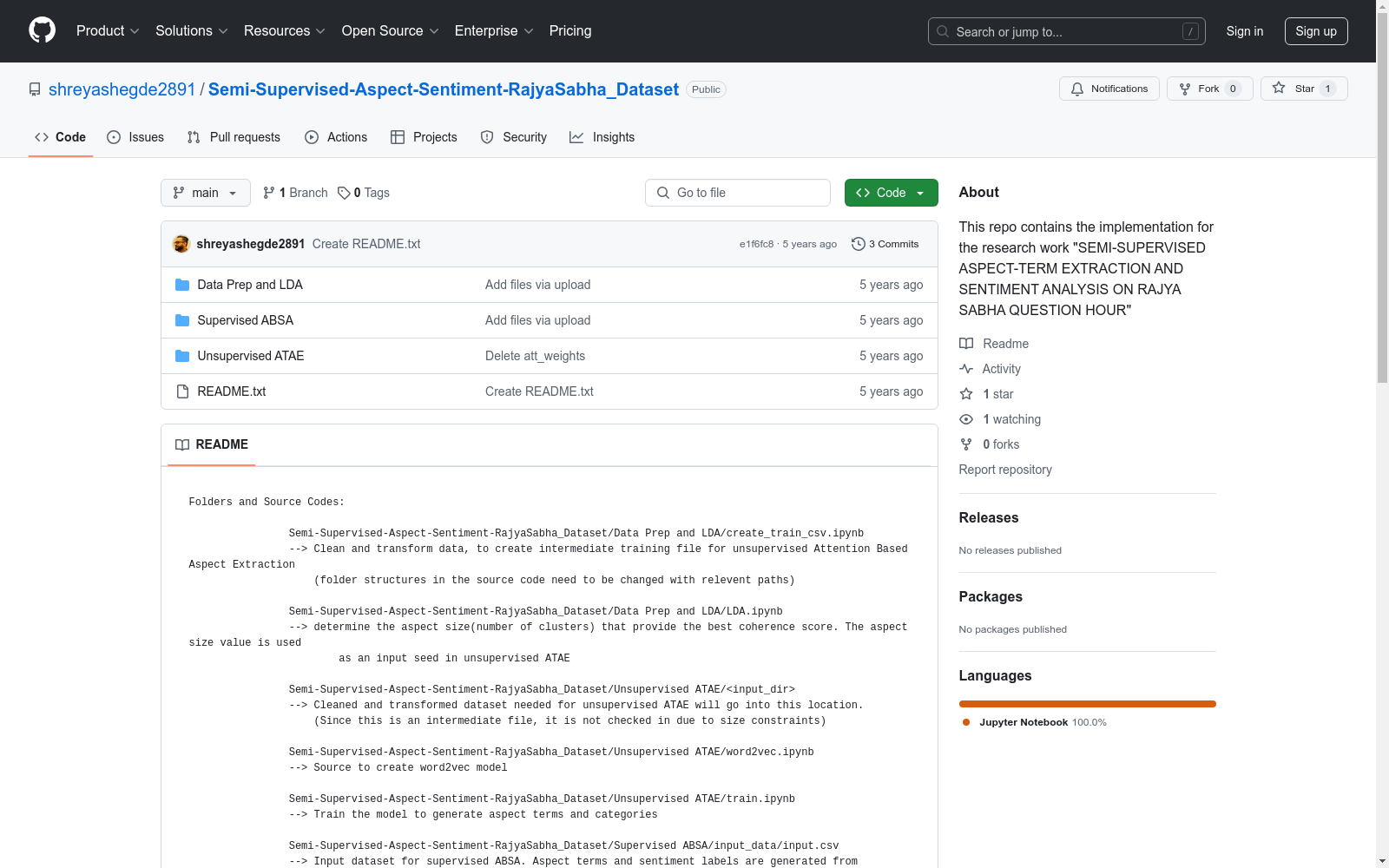The height and width of the screenshot is (868, 1389).
Task: Focus the Go to file search box
Action: coord(738,193)
